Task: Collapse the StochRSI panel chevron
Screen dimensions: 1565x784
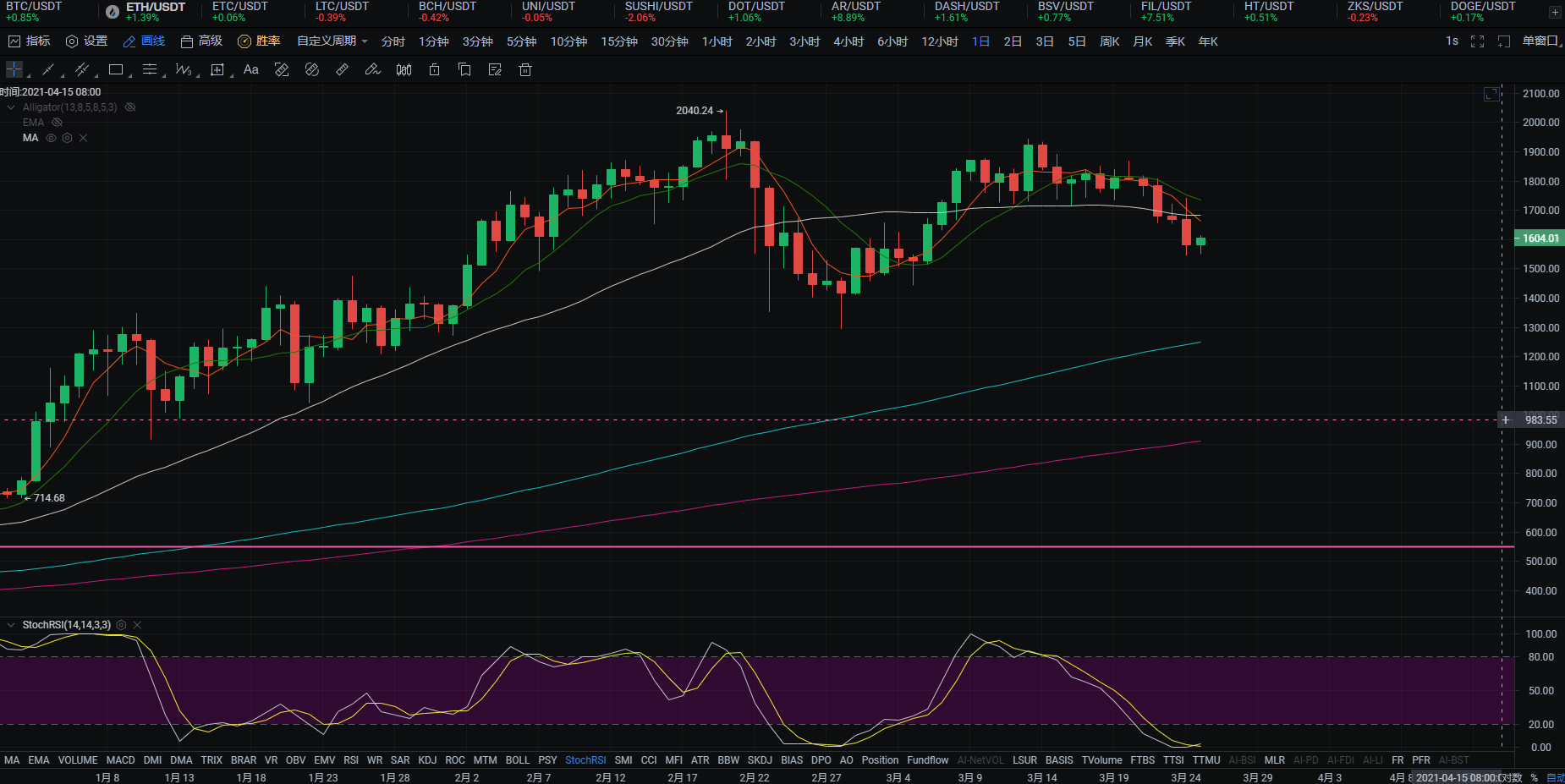Action: tap(11, 625)
